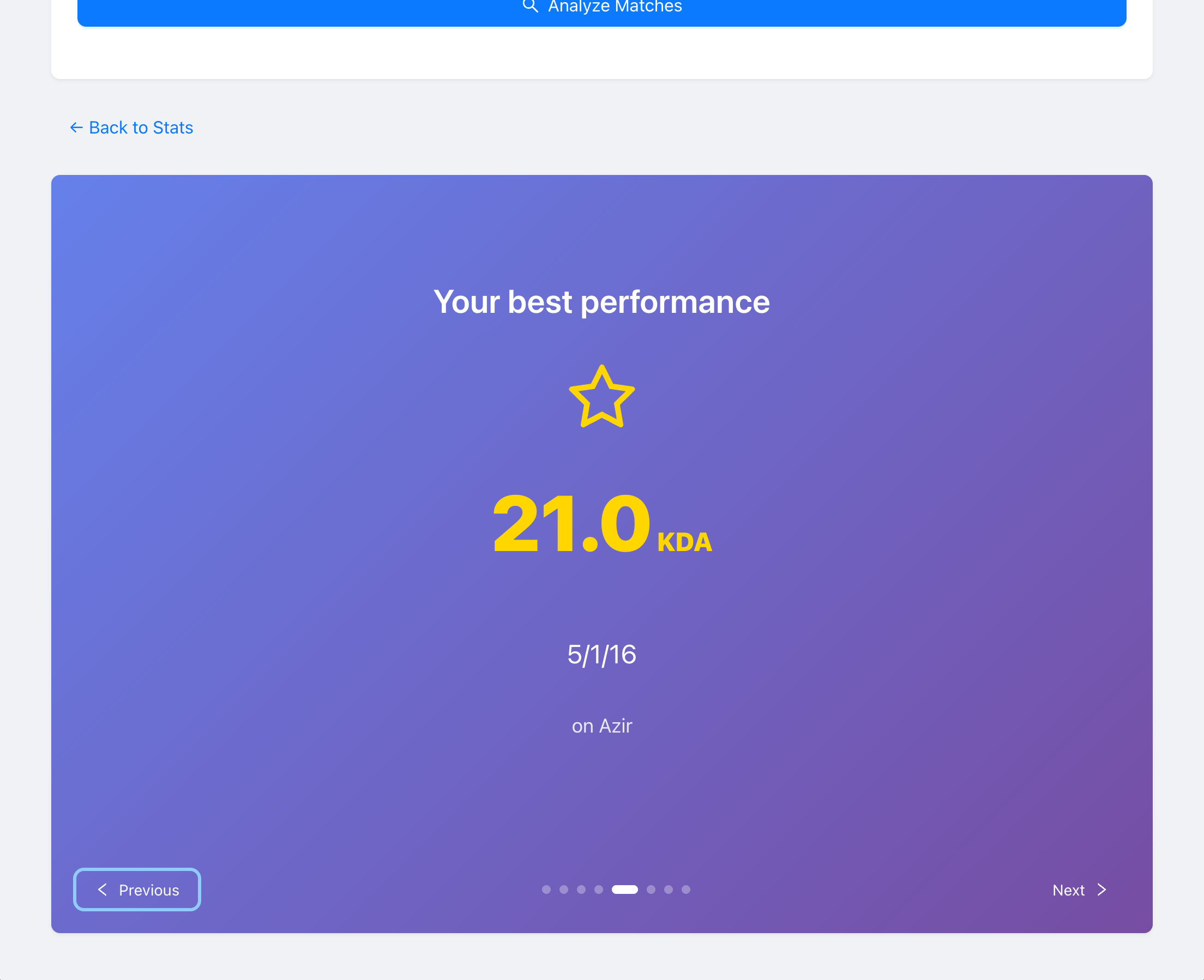Click the right chevron beside Next
Screen dimensions: 1204x980
1101,890
